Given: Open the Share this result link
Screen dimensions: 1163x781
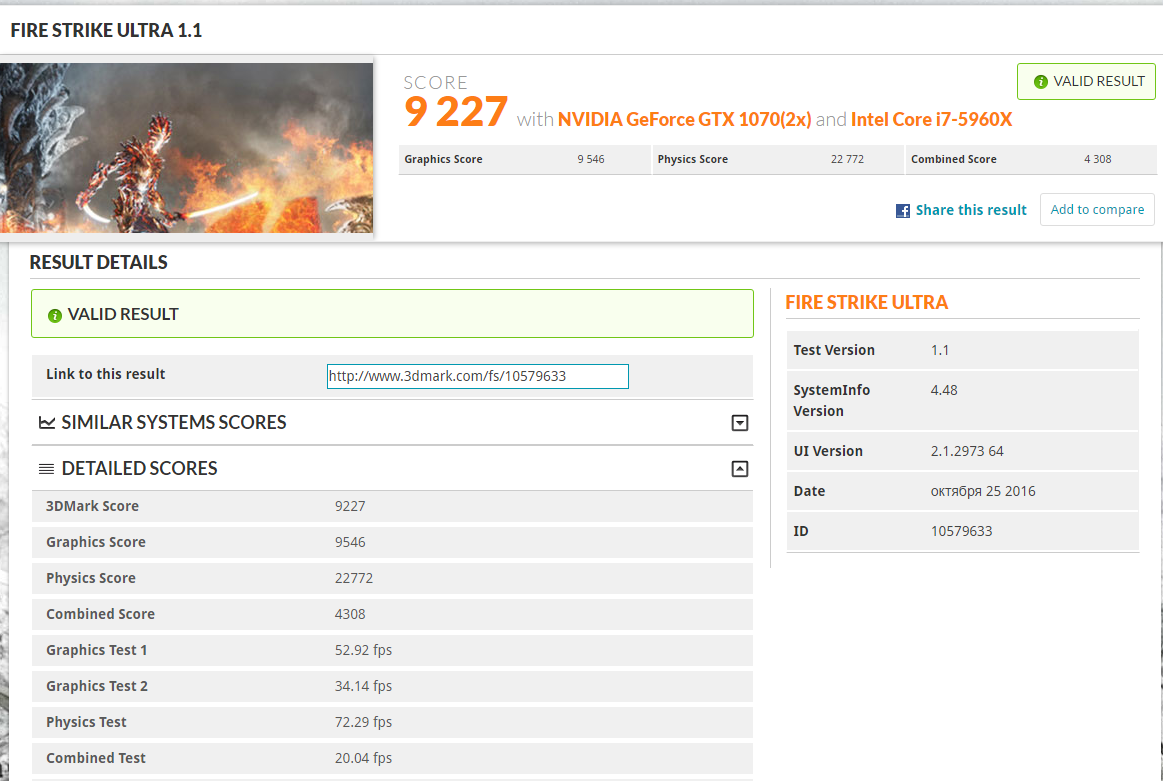Looking at the screenshot, I should tap(971, 210).
